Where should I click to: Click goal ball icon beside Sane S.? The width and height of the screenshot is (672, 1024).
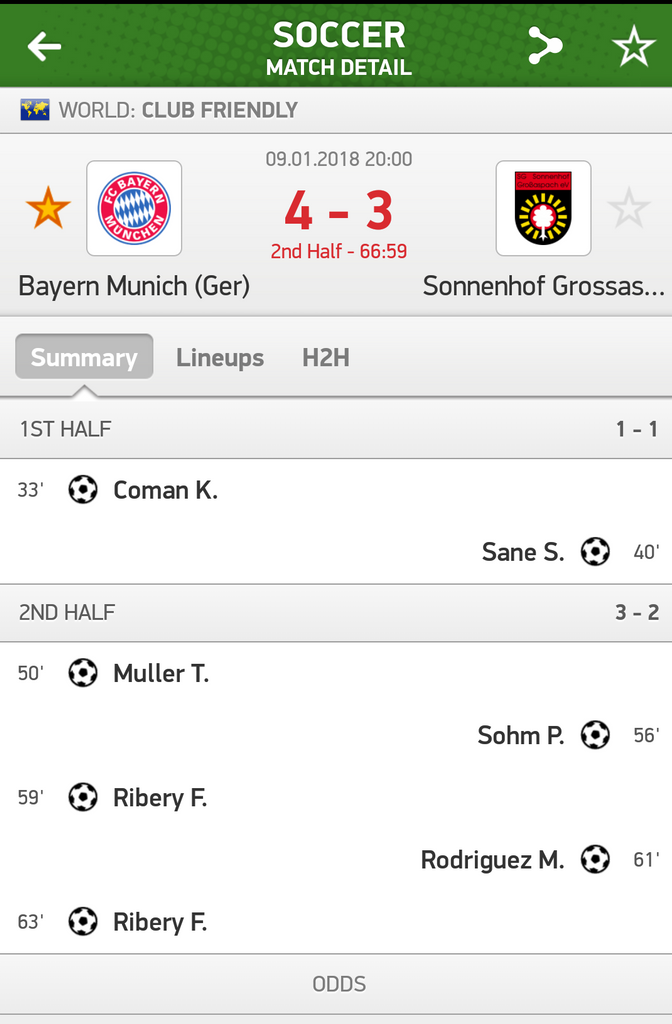pos(595,552)
